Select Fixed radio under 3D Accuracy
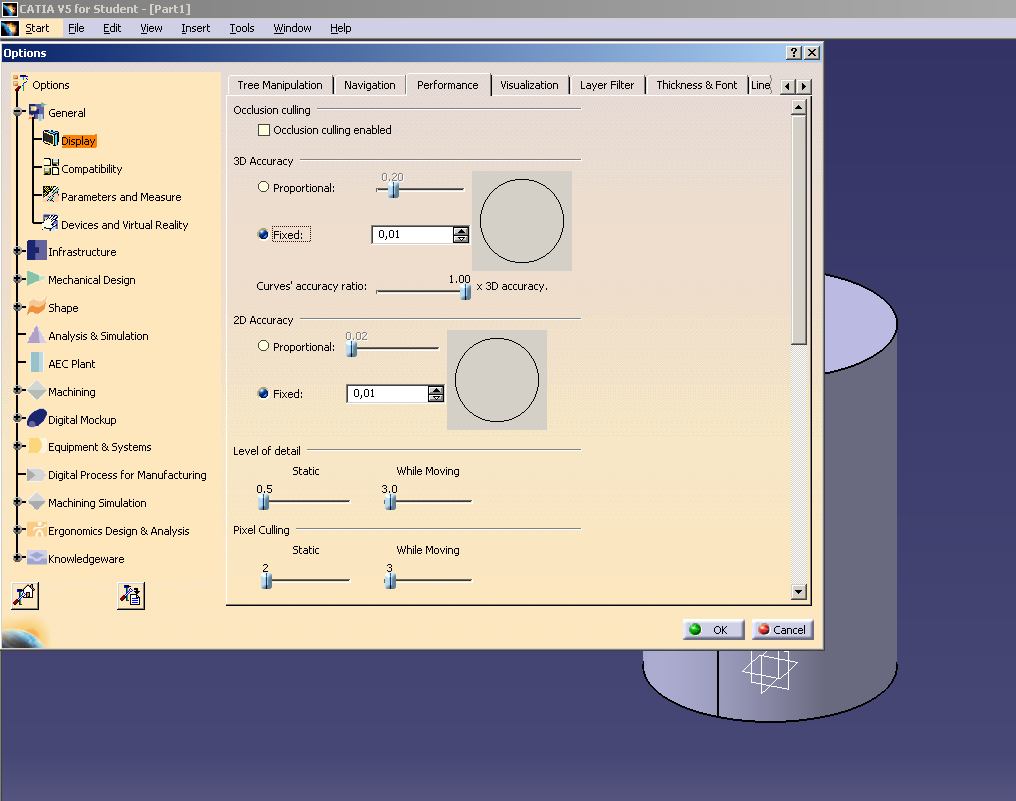The height and width of the screenshot is (801, 1016). [263, 234]
